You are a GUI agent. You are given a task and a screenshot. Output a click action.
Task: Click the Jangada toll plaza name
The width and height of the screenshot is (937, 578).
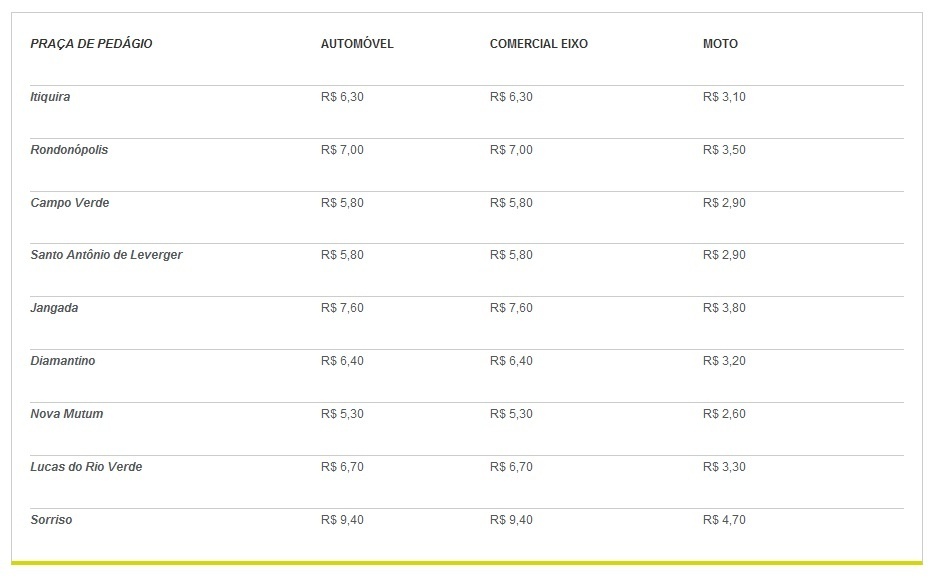(x=54, y=308)
